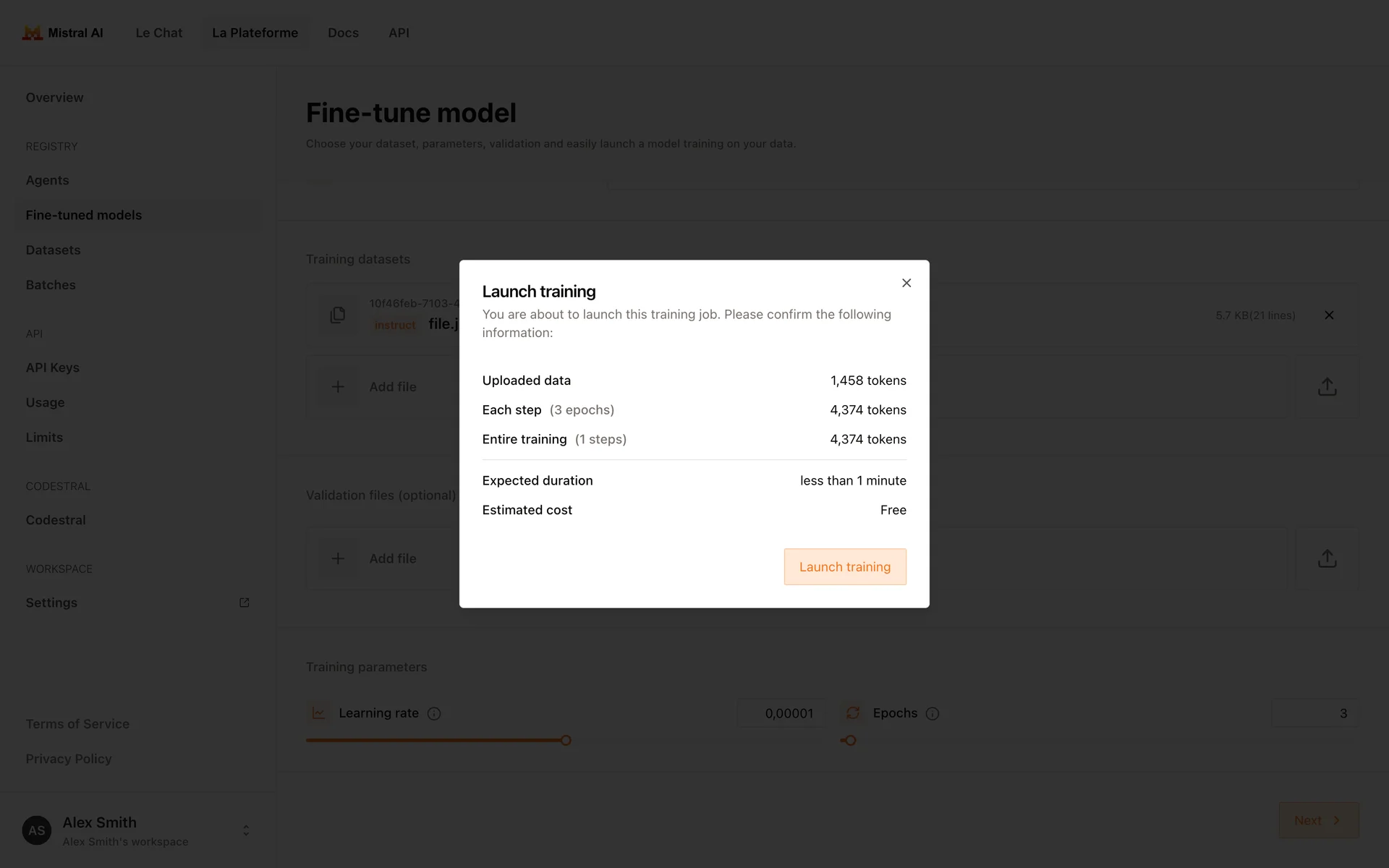Click the Next button

1318,820
